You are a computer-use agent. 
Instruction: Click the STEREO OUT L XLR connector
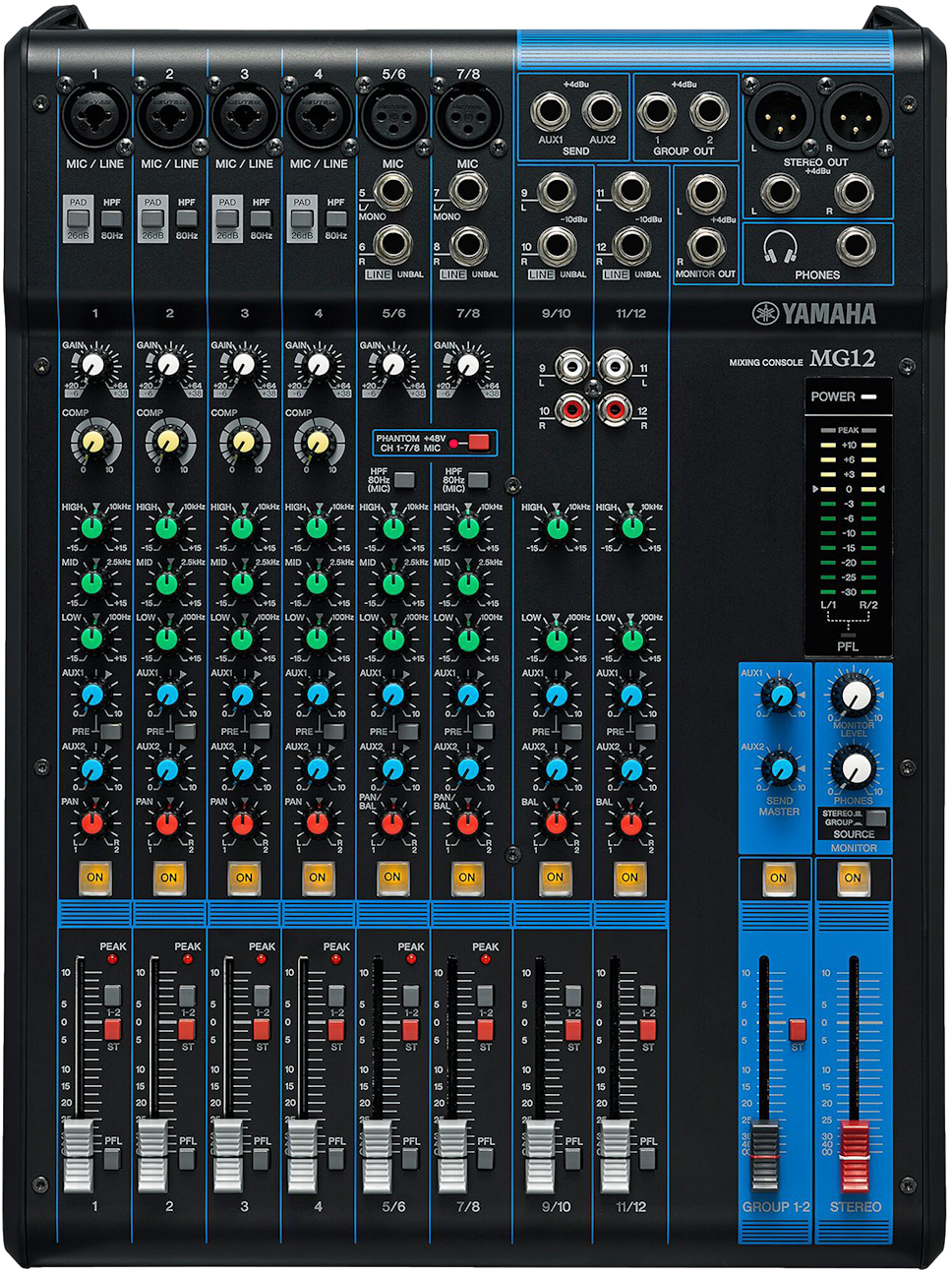point(780,115)
